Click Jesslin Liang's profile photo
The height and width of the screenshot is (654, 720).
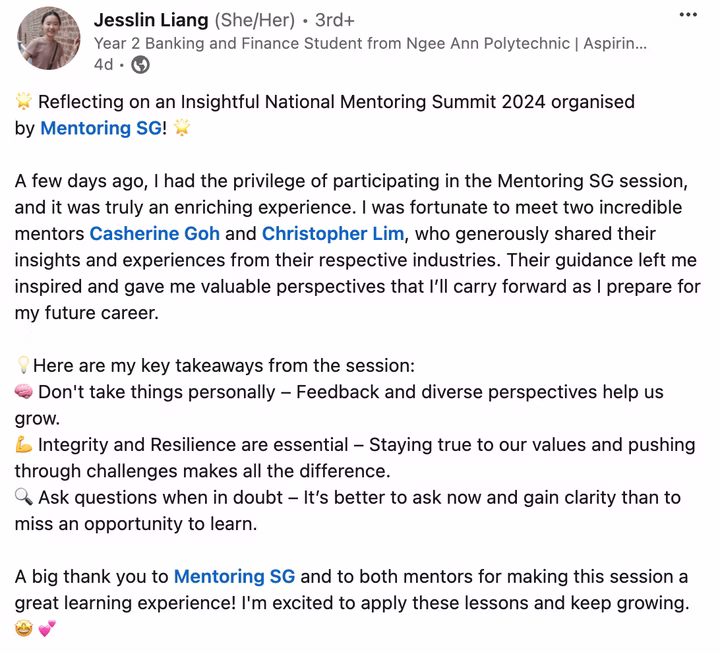coord(44,37)
